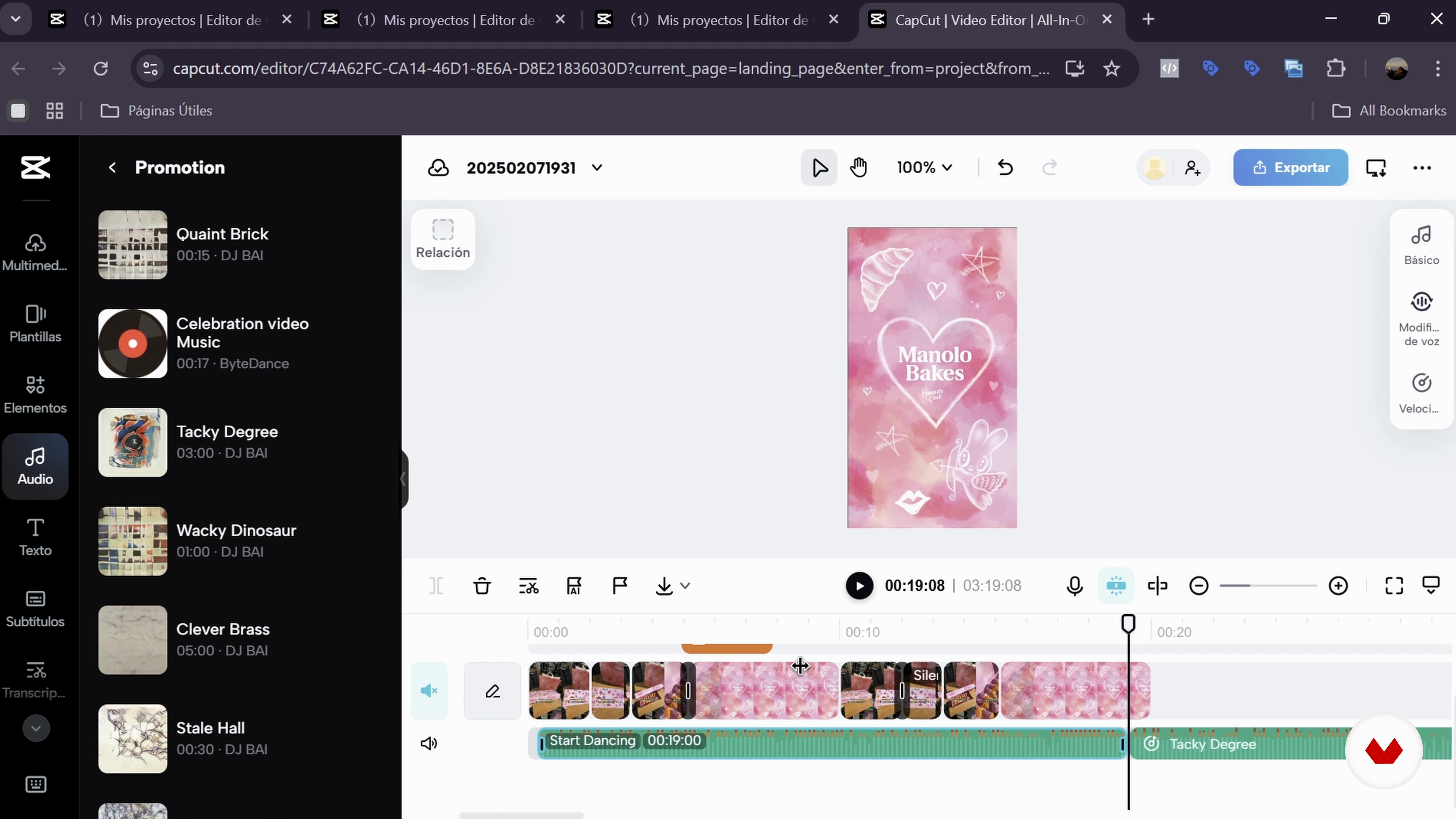The width and height of the screenshot is (1456, 819).
Task: Open the Subtítulos panel
Action: coord(35,608)
